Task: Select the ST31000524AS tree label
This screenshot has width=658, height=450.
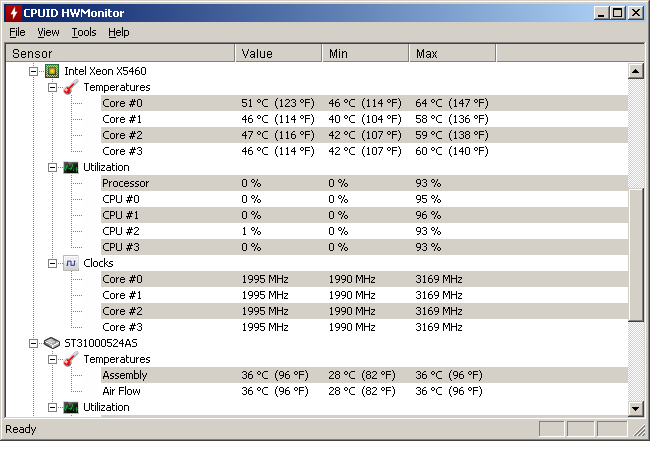Action: 101,343
